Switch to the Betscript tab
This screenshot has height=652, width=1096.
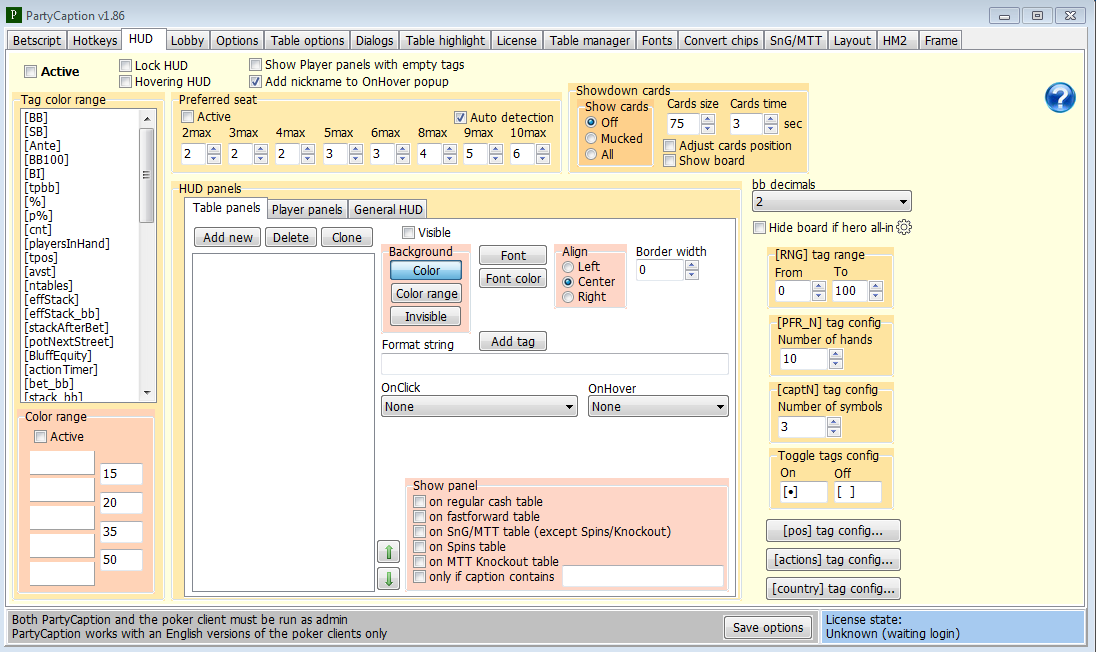[x=36, y=41]
